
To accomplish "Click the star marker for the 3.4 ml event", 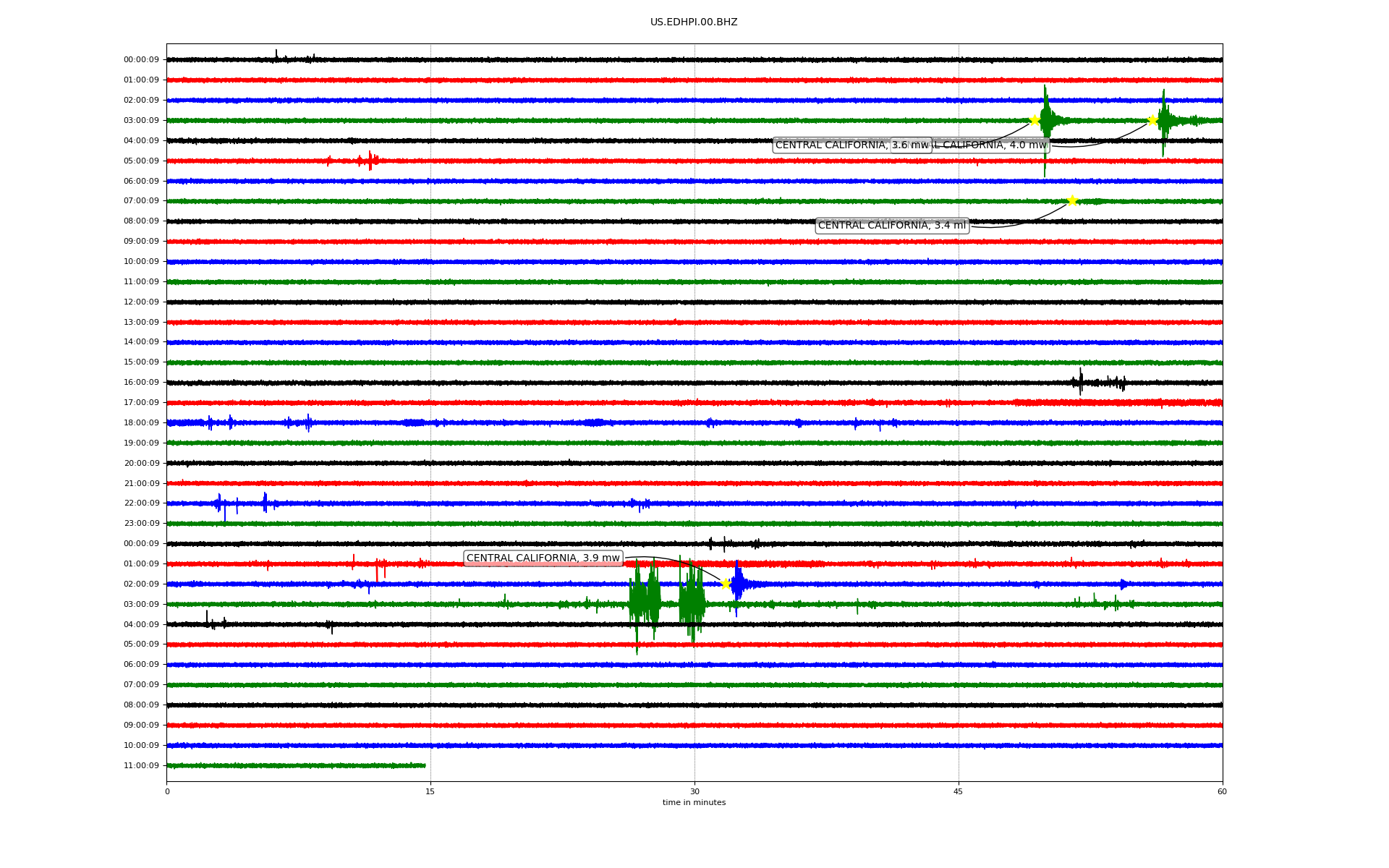I will pyautogui.click(x=1072, y=200).
